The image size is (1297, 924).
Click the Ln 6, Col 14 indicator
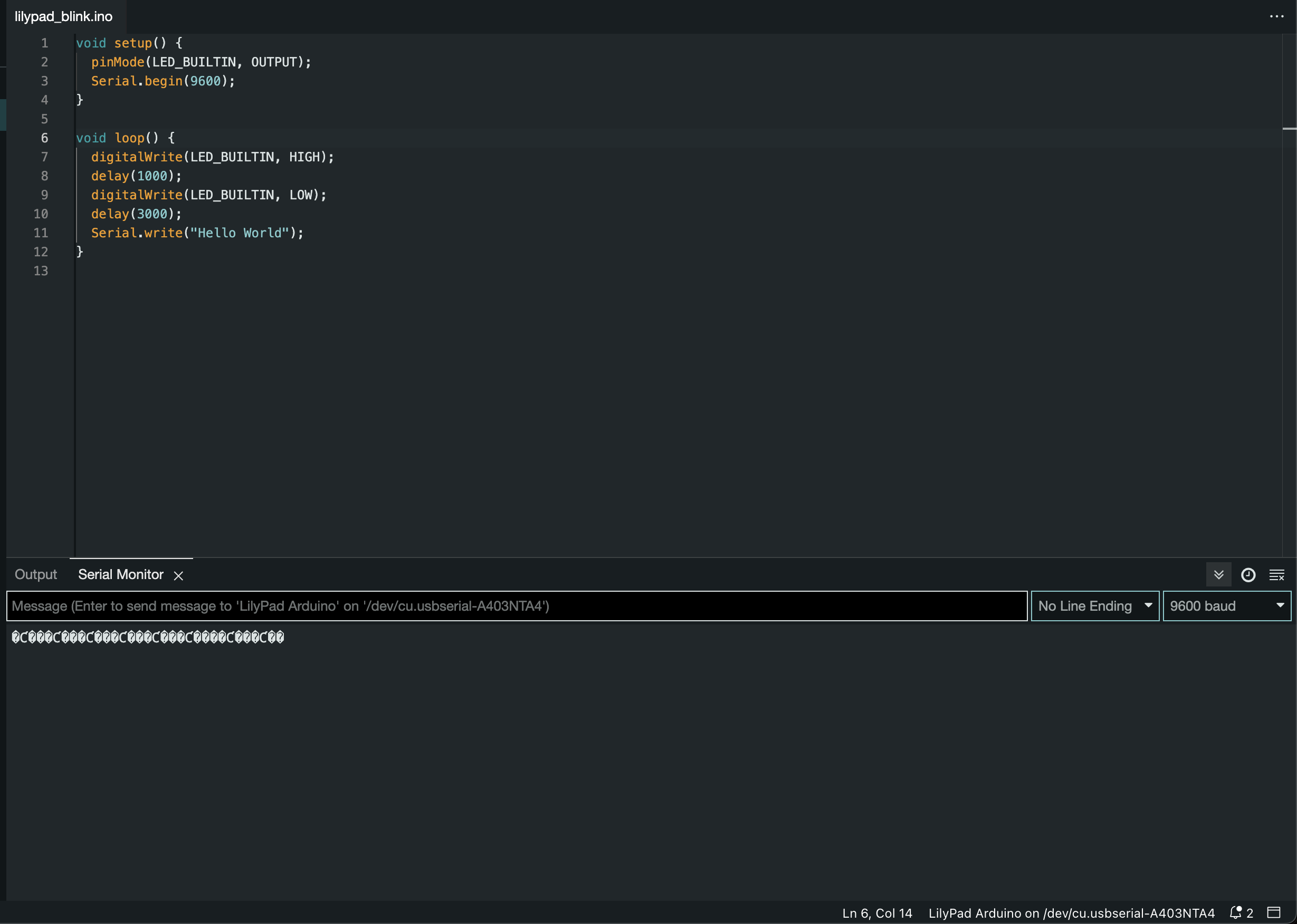click(x=877, y=913)
